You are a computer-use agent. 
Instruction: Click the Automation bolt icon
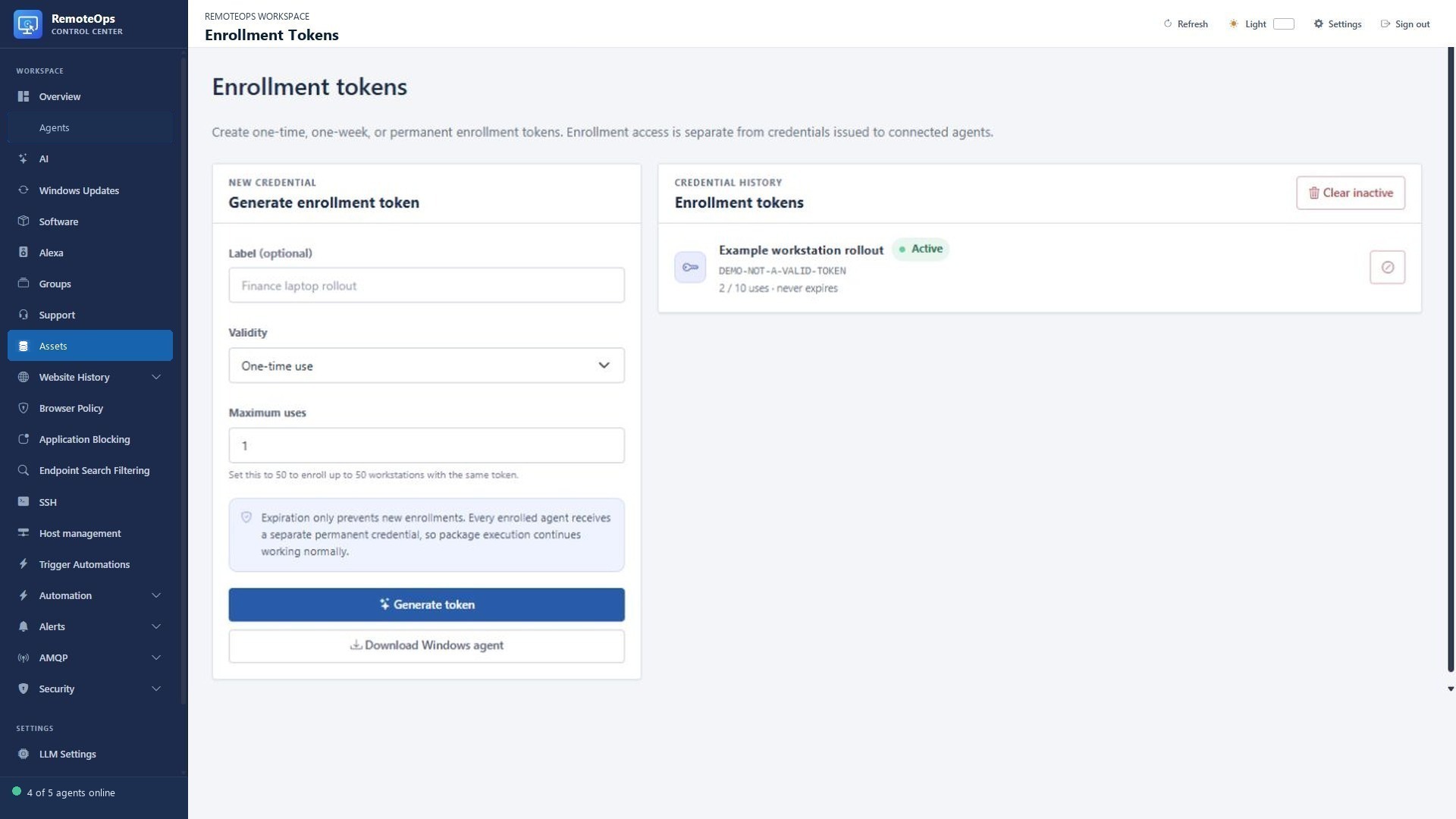pos(24,595)
